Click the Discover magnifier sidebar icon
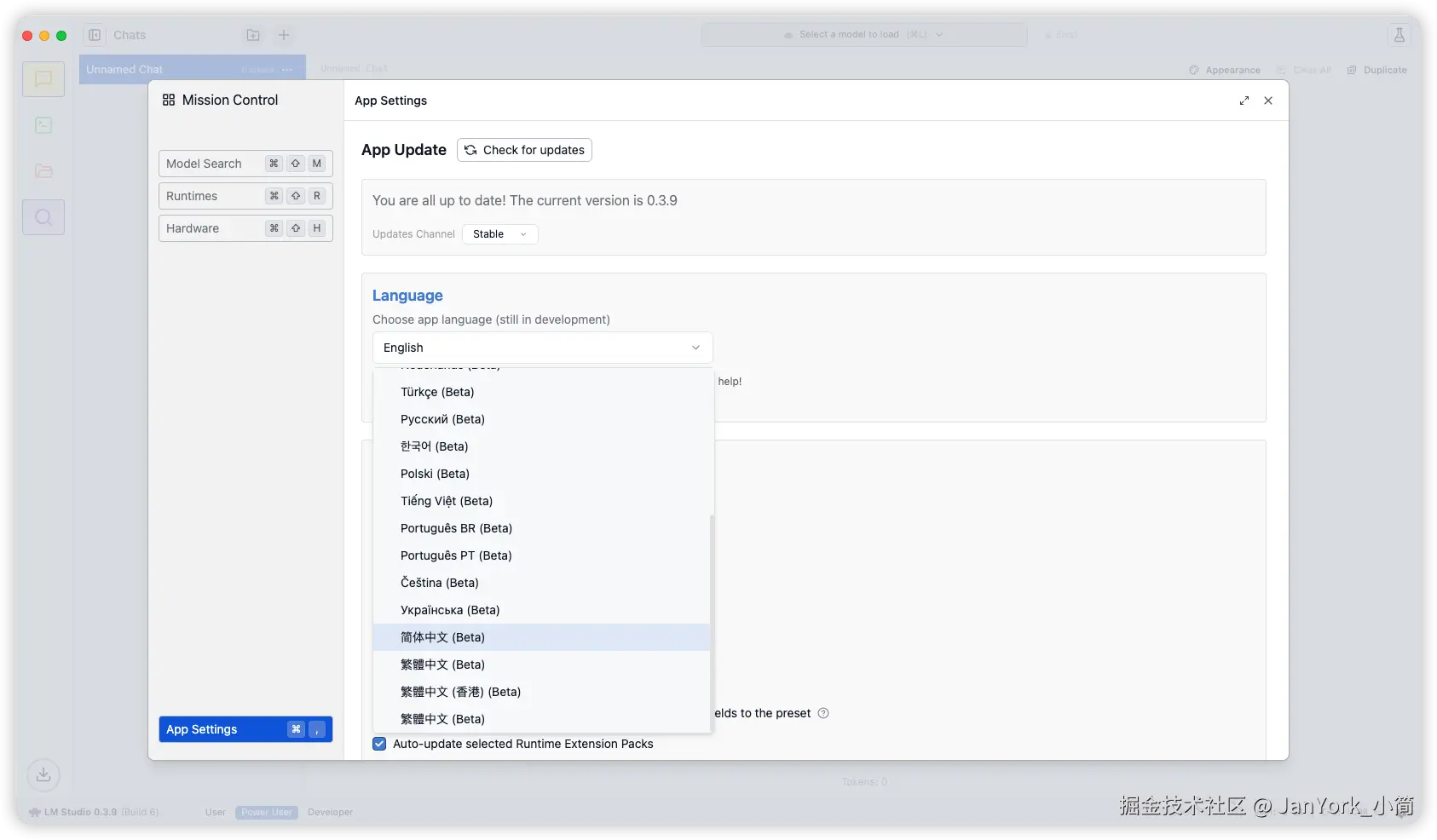This screenshot has height=840, width=1437. (x=43, y=217)
